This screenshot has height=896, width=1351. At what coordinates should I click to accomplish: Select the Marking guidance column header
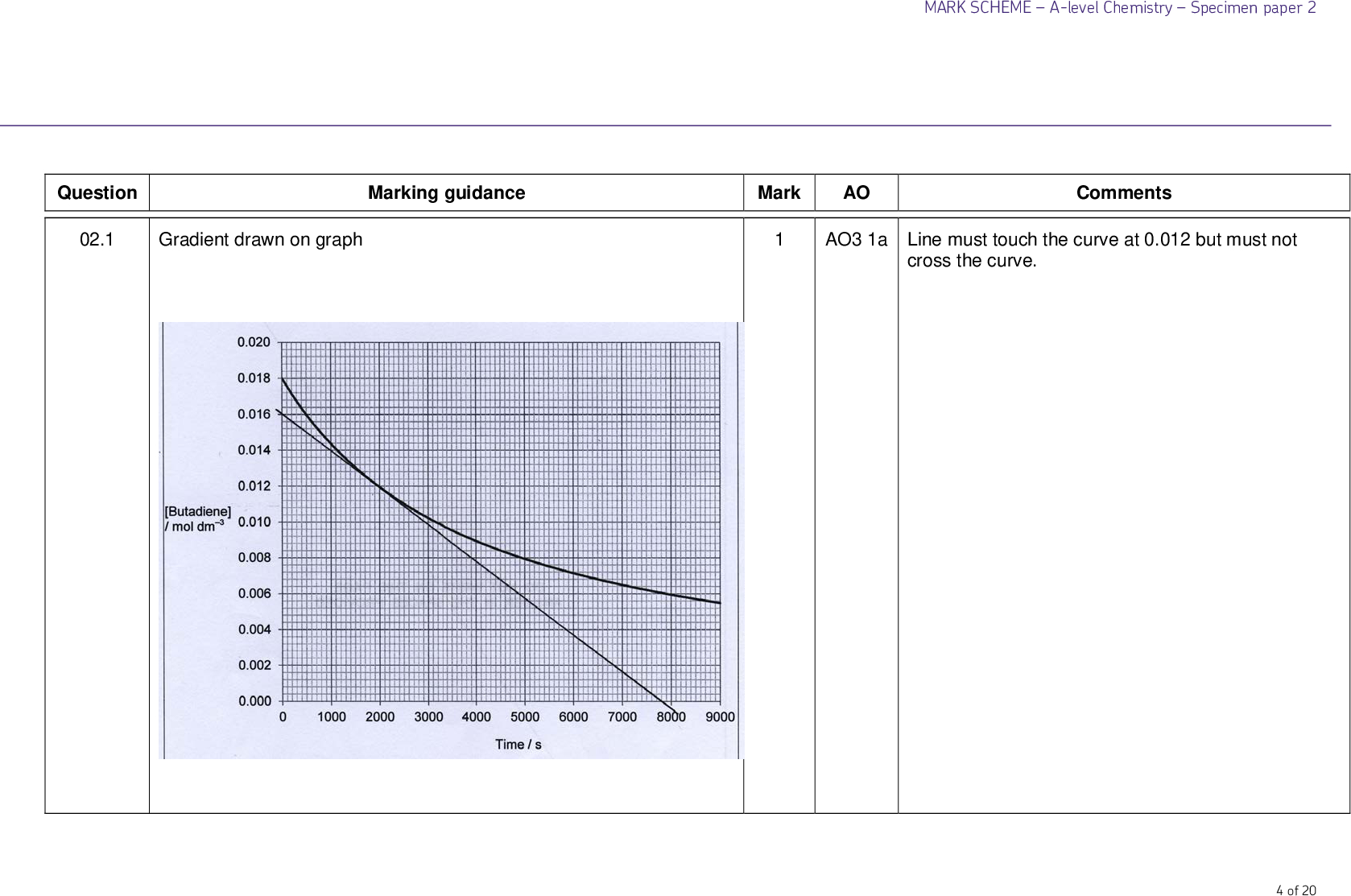pyautogui.click(x=447, y=192)
